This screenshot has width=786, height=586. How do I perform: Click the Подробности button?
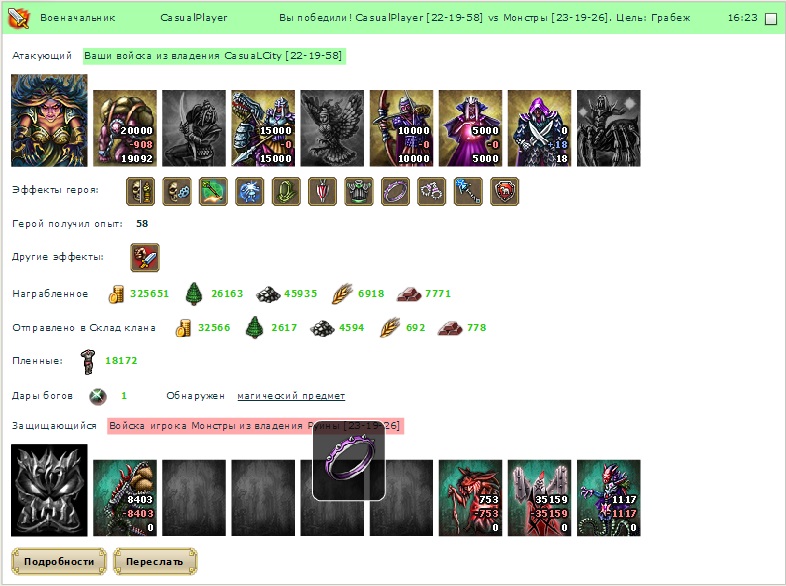[59, 561]
